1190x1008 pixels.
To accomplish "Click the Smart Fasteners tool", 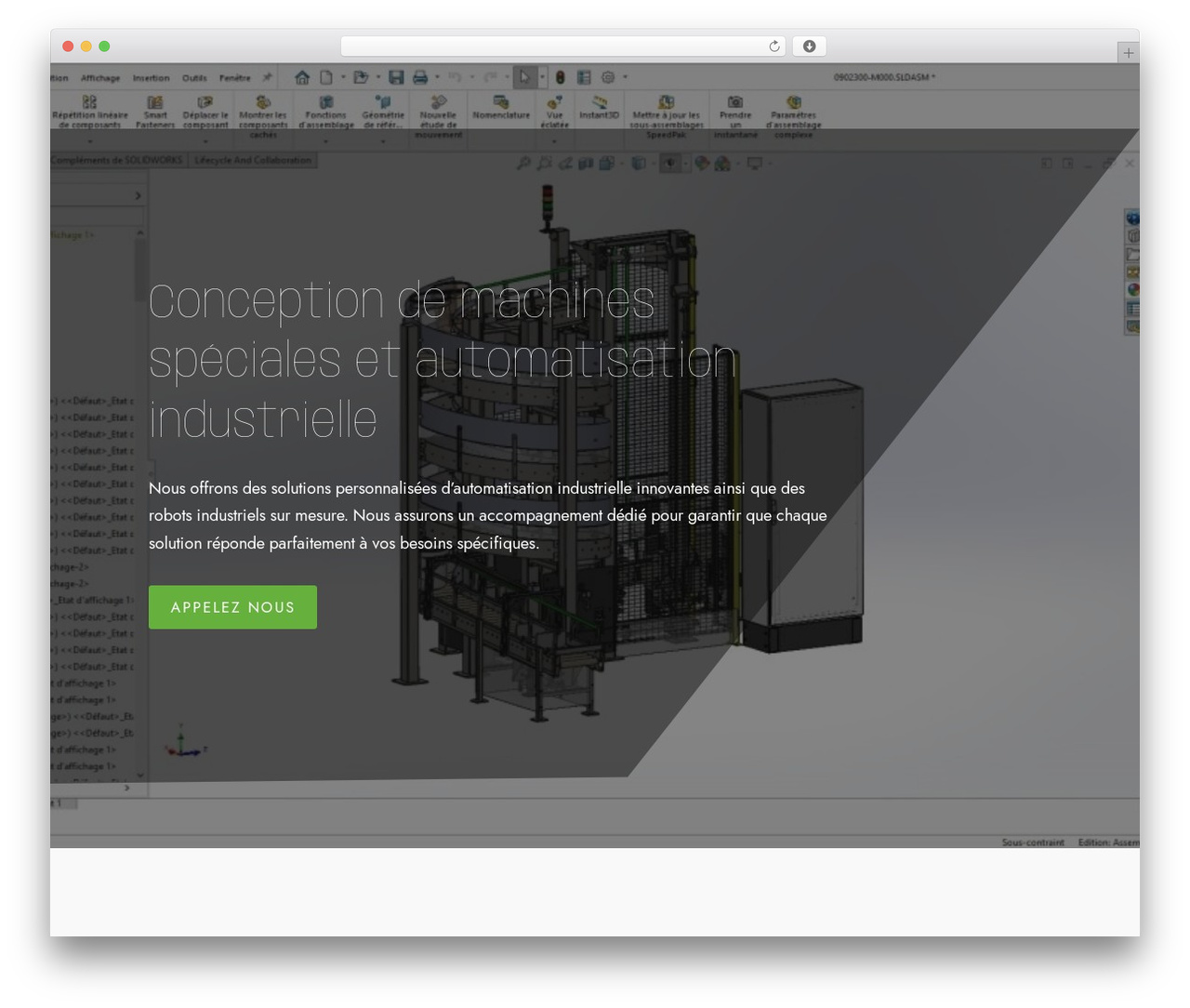I will [x=155, y=112].
